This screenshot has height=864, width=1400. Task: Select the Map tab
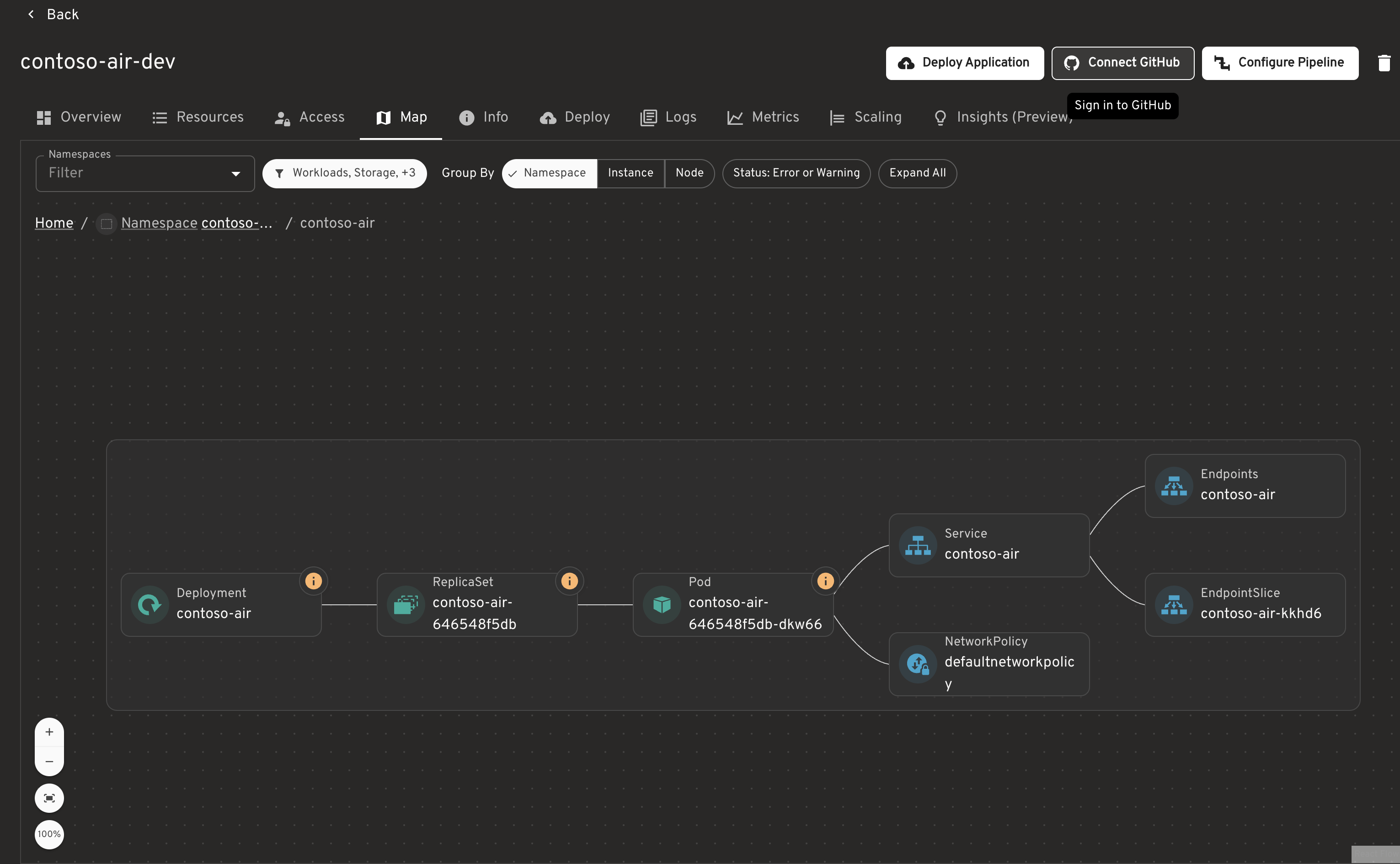click(401, 117)
